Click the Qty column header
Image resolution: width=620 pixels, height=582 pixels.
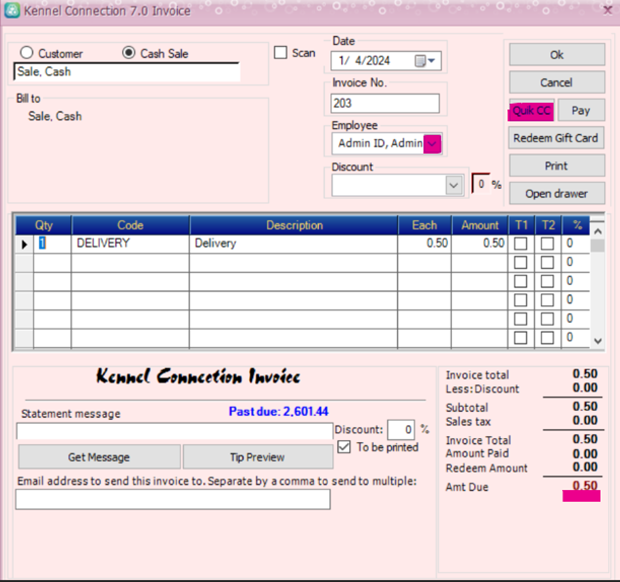point(43,225)
